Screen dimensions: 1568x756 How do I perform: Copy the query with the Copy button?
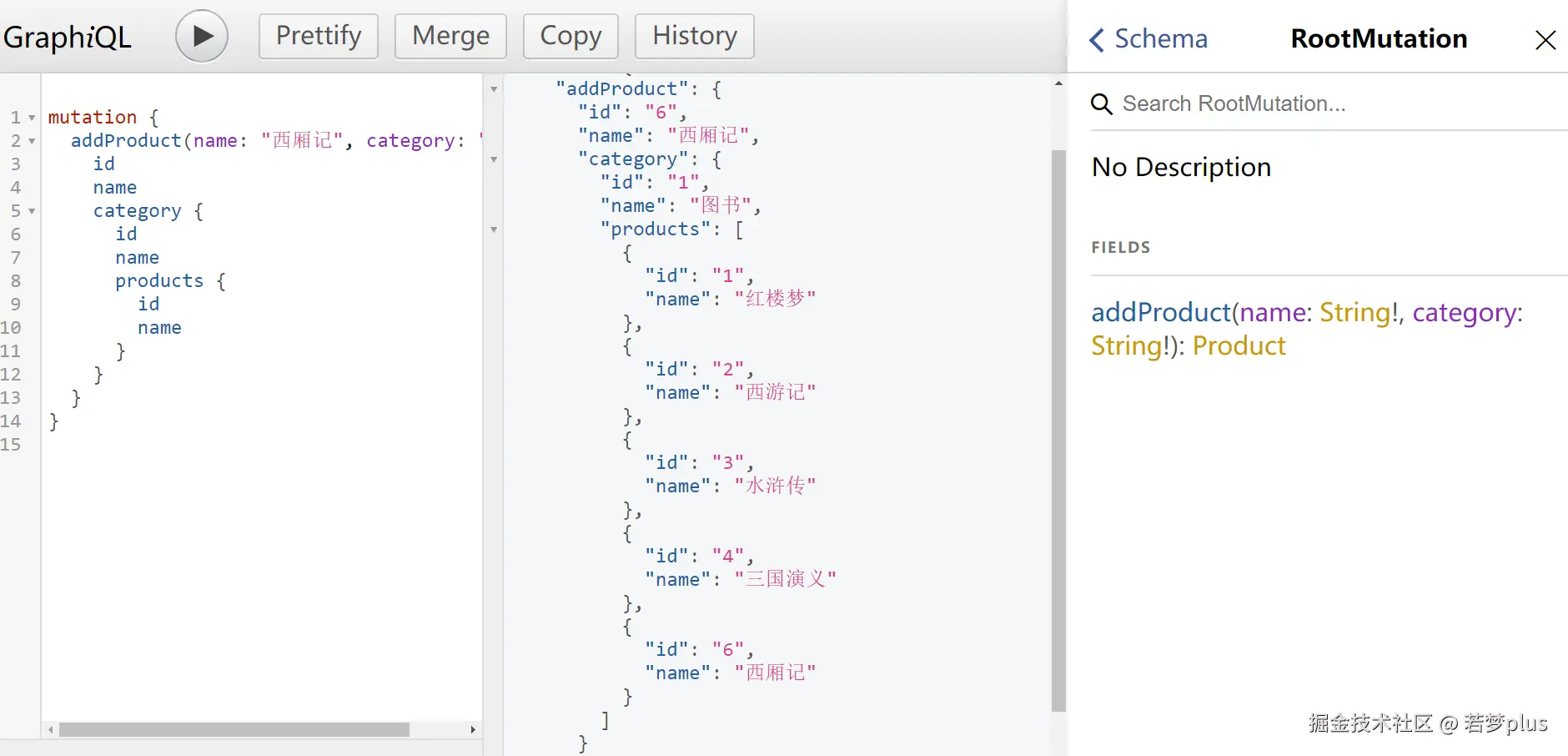tap(570, 36)
